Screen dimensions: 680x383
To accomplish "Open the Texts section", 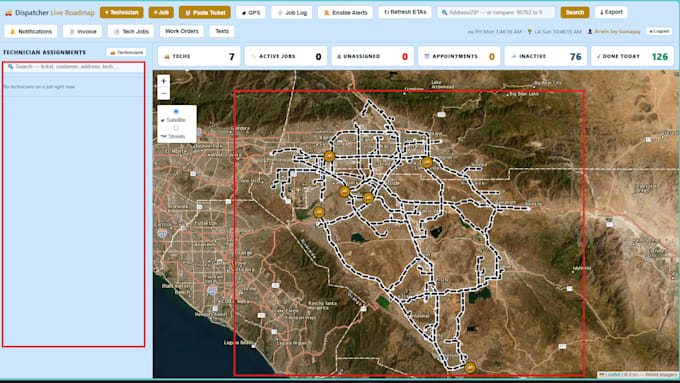I will (x=222, y=31).
